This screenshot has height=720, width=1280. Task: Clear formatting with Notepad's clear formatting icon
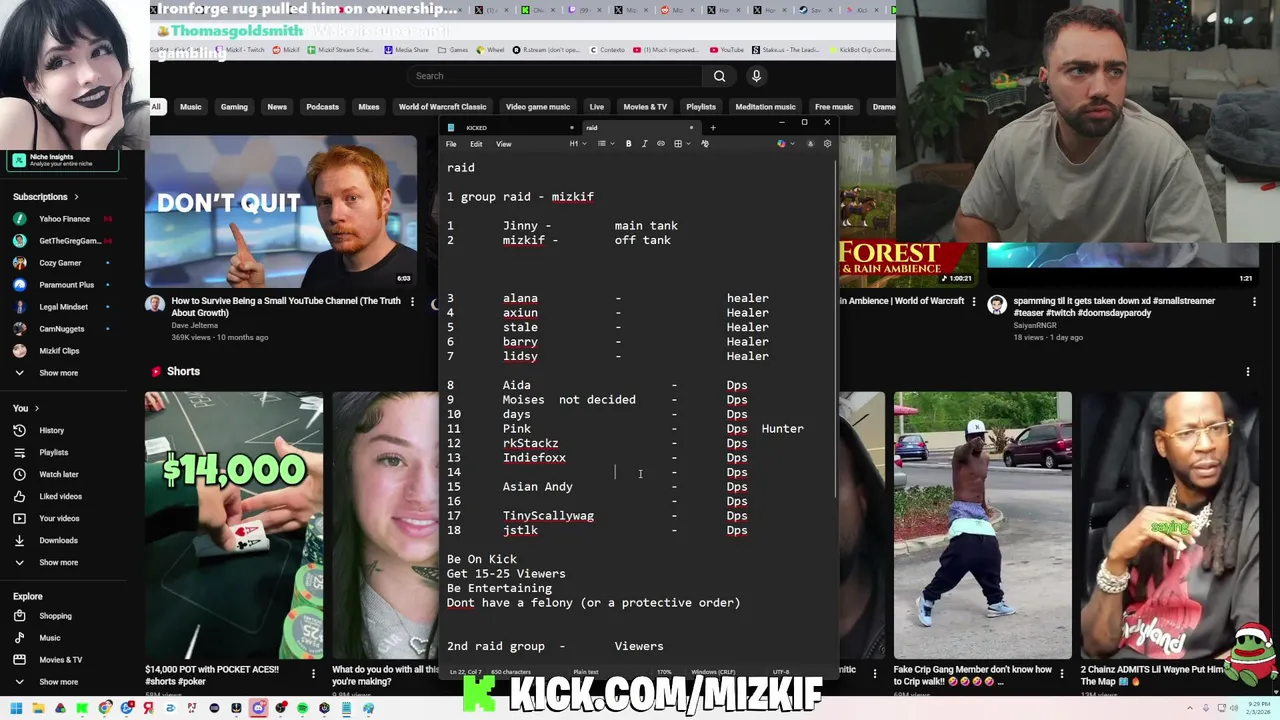[x=705, y=144]
